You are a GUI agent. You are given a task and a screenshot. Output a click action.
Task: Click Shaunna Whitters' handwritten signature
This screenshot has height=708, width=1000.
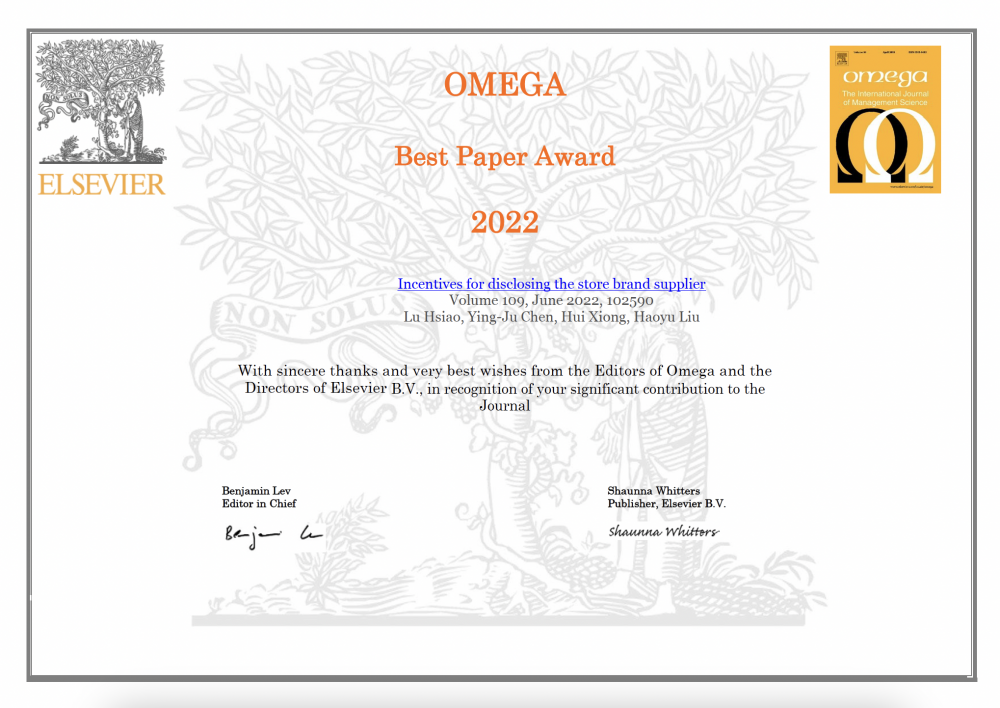click(x=663, y=532)
